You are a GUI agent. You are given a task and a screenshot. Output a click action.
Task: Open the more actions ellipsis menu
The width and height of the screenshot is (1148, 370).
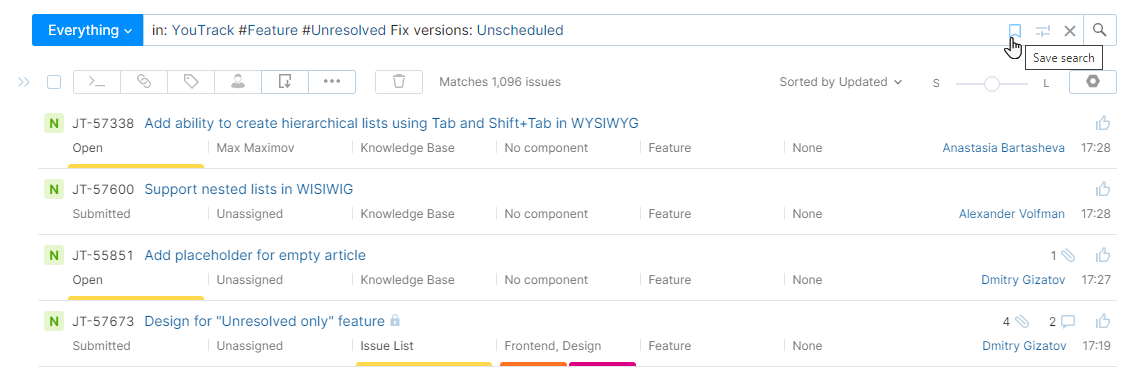332,82
